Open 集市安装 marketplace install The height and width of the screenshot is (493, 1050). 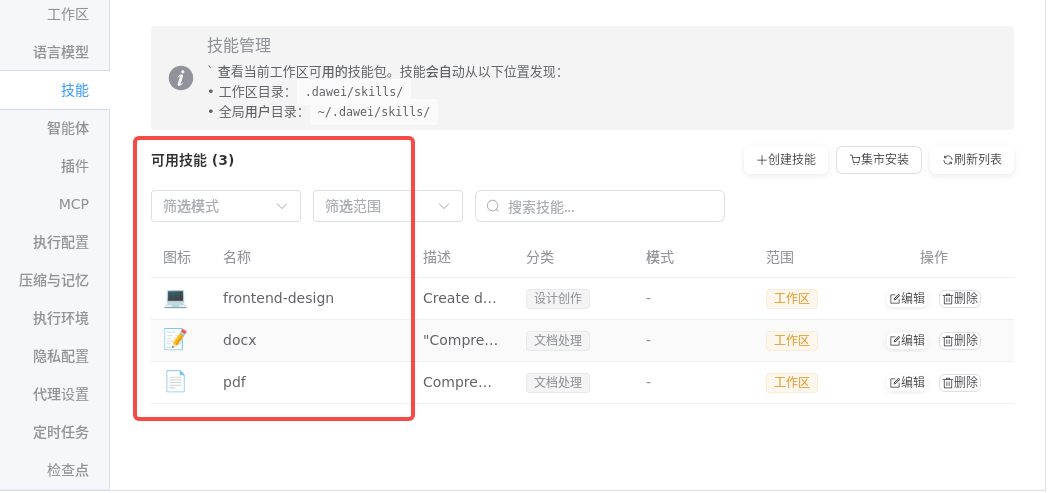pyautogui.click(x=879, y=160)
